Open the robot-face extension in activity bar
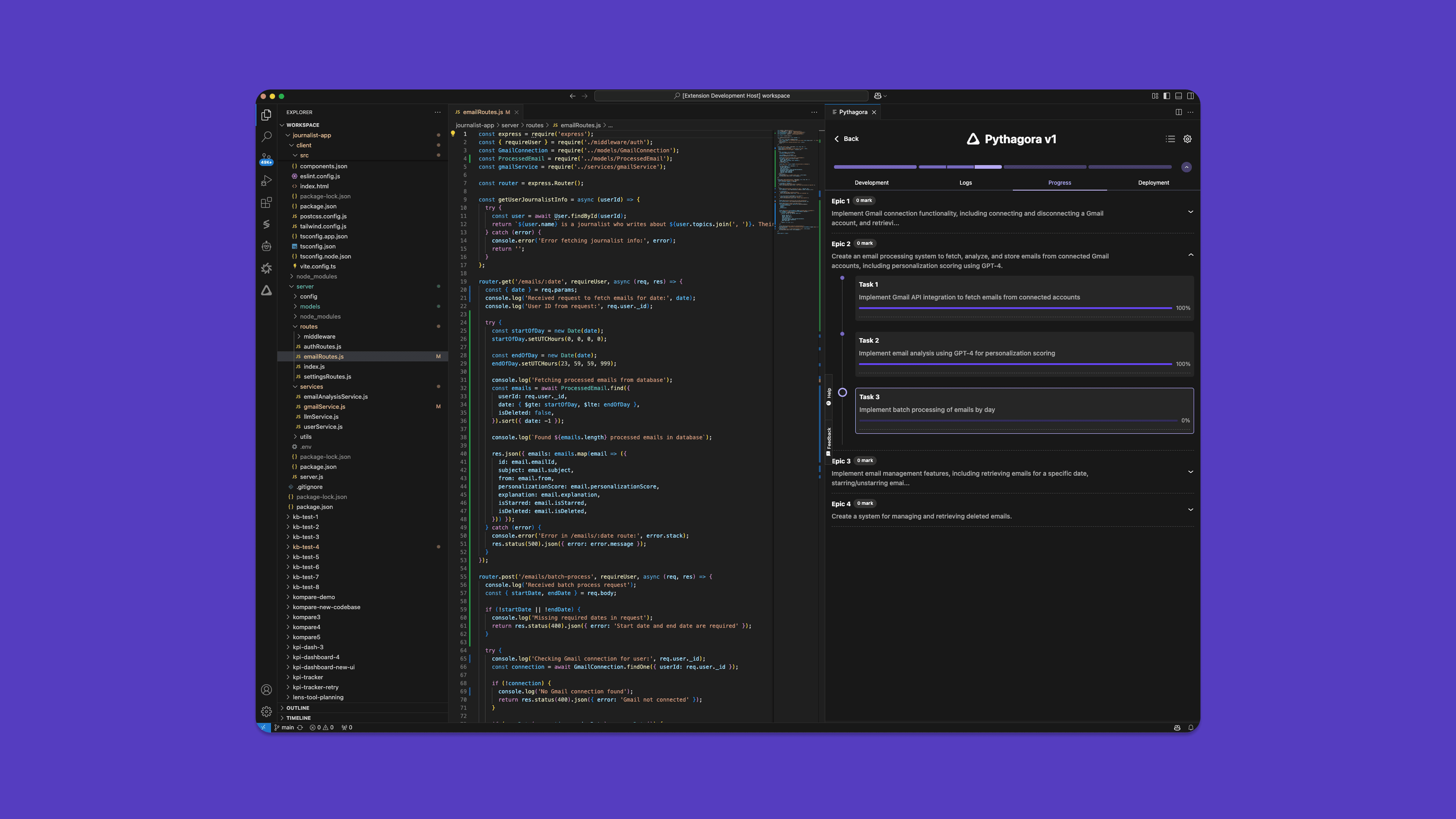1456x819 pixels. point(266,246)
